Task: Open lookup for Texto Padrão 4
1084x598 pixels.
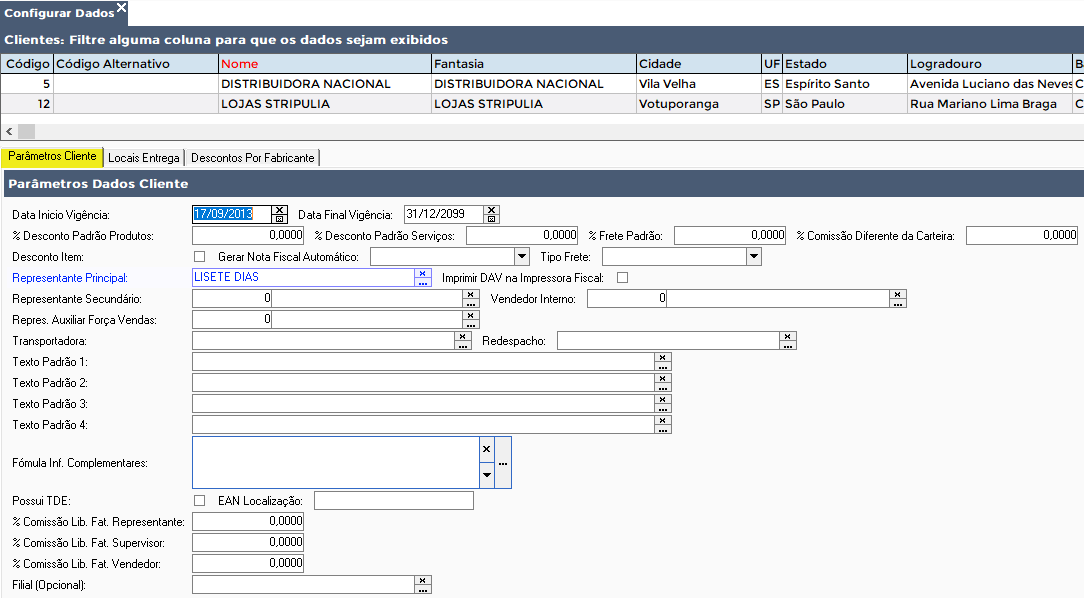Action: (662, 429)
